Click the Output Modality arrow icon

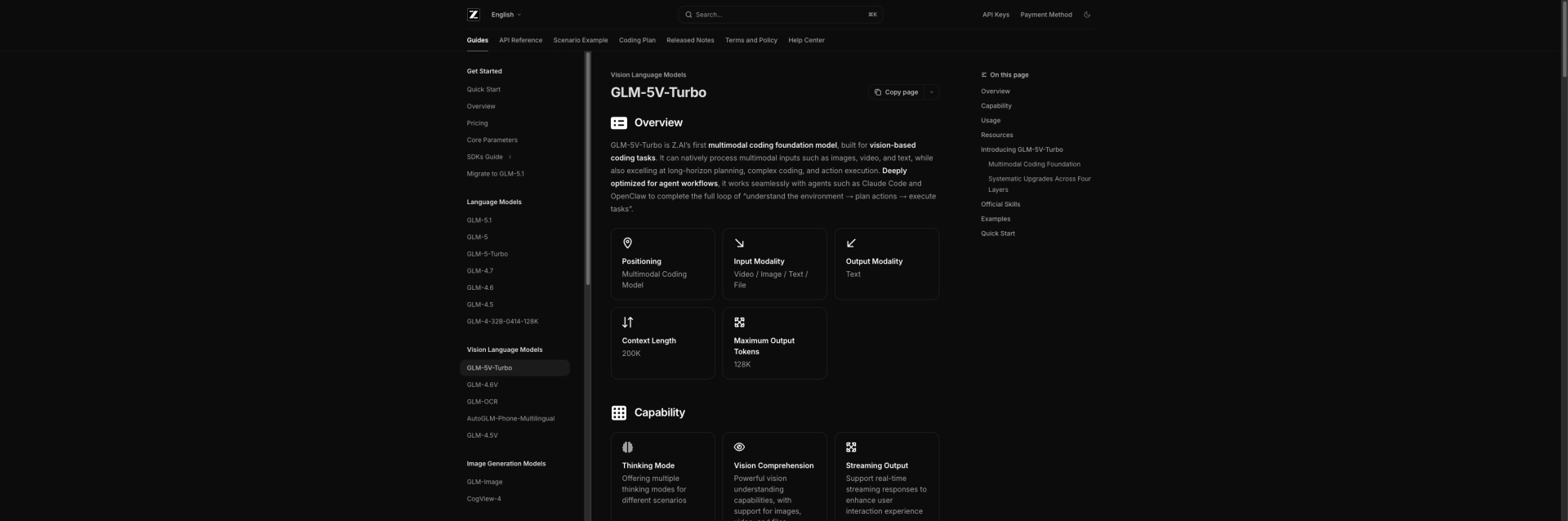point(851,243)
